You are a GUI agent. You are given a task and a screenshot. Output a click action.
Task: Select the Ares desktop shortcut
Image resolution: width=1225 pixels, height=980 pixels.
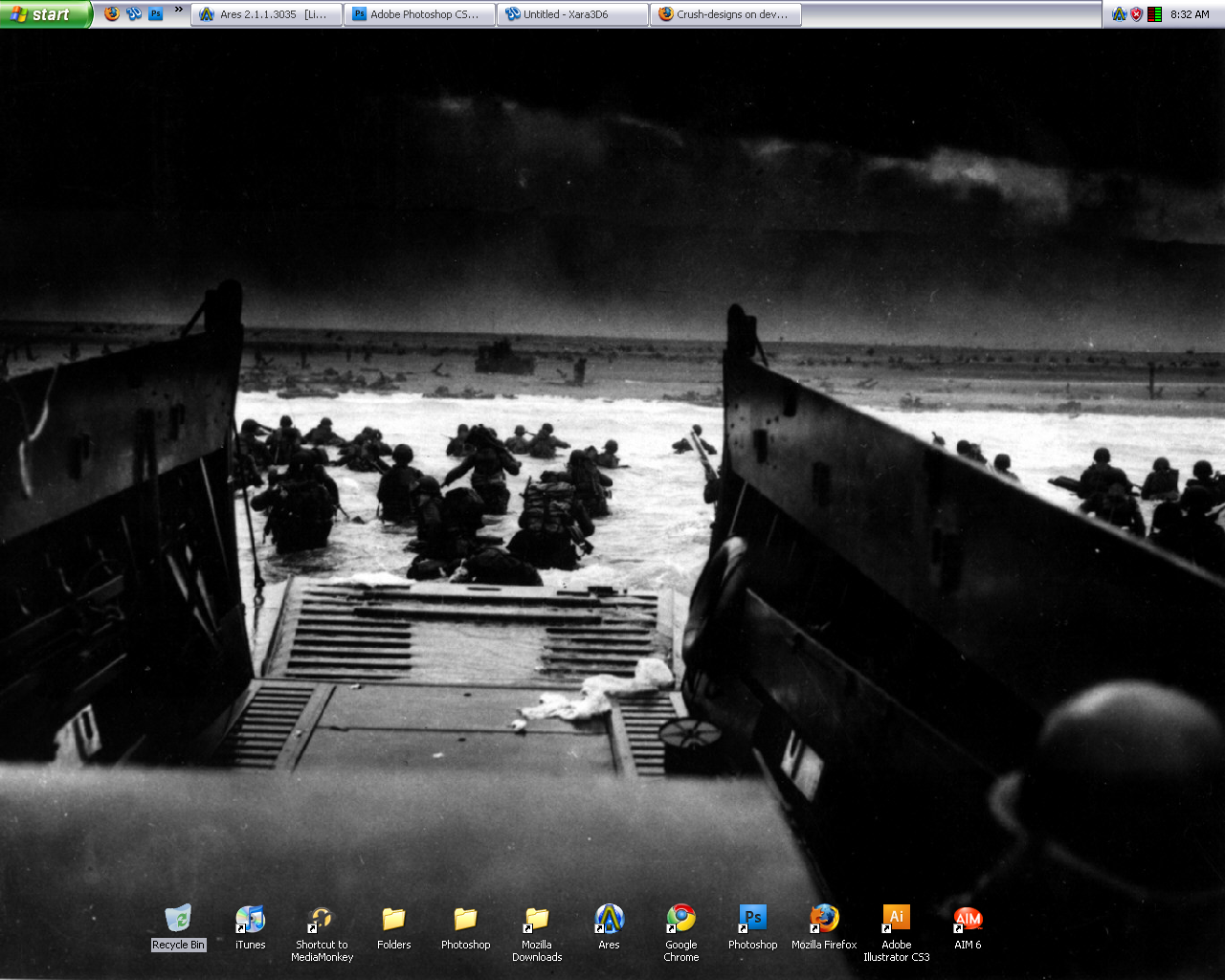click(610, 927)
